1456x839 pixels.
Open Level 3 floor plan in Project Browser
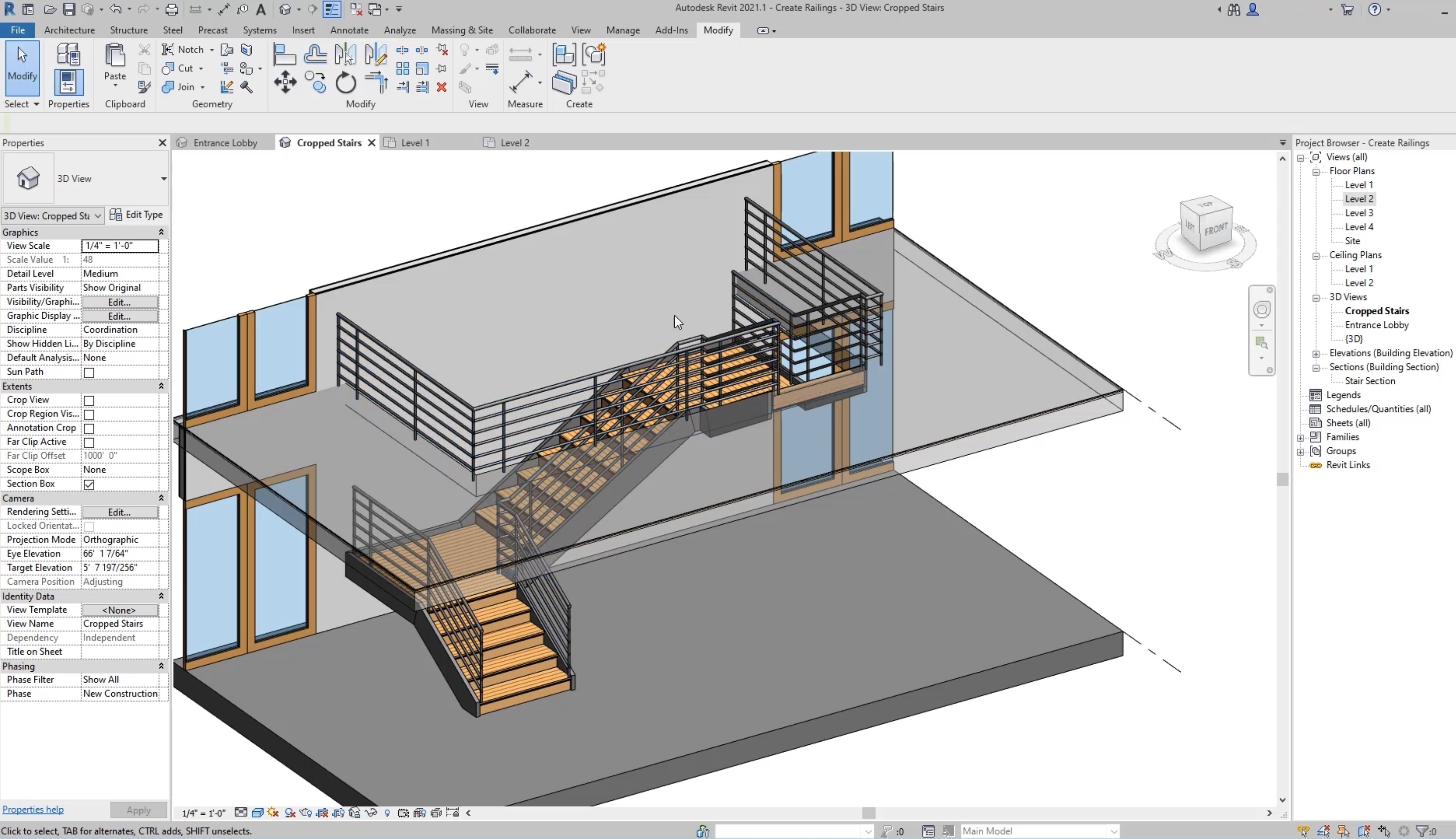tap(1359, 213)
